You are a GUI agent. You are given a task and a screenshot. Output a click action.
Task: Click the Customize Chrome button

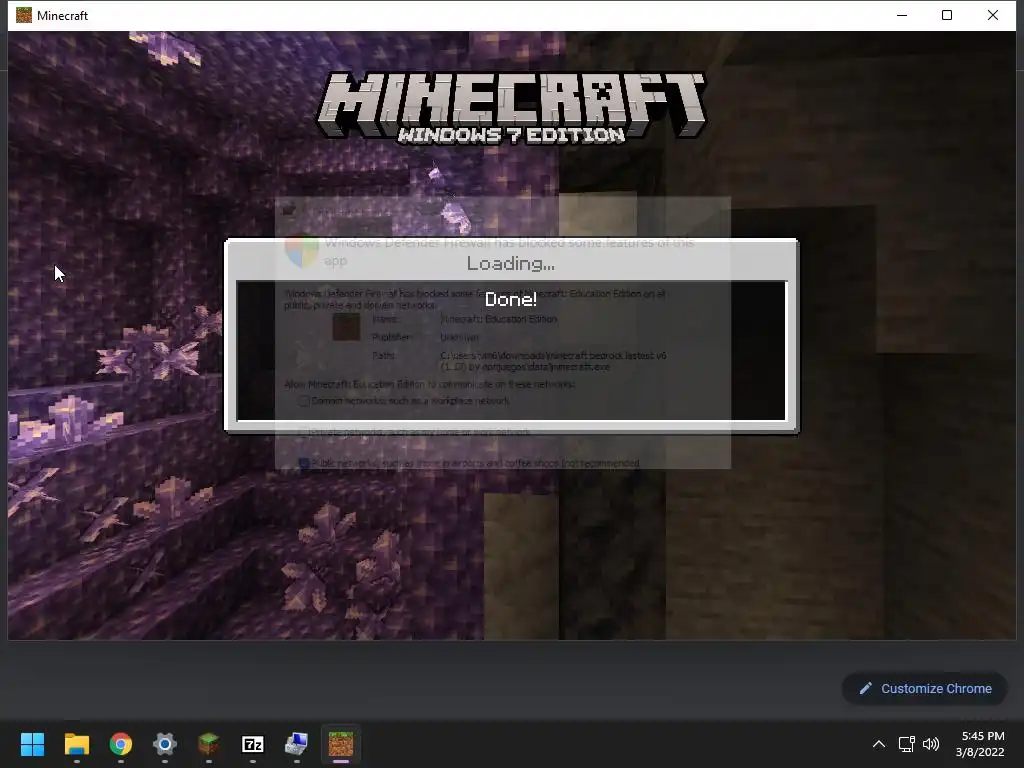coord(925,688)
